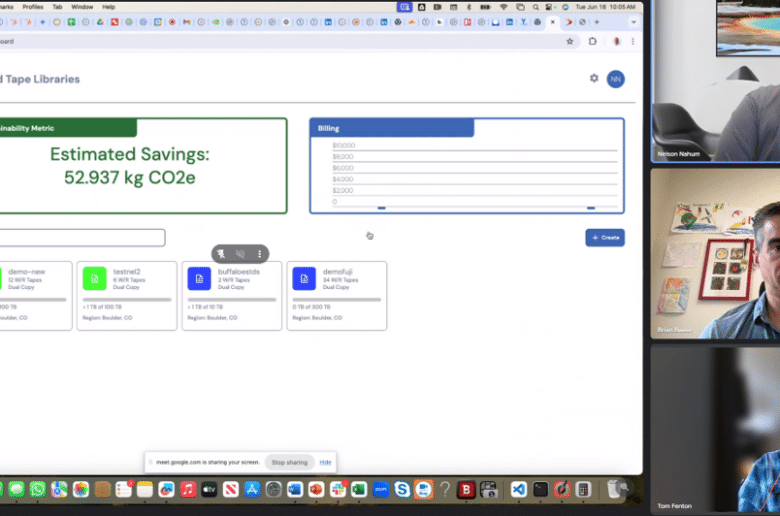Viewport: 780px width, 516px height.
Task: Click the Estimated Savings CO2e text
Action: coord(130,166)
